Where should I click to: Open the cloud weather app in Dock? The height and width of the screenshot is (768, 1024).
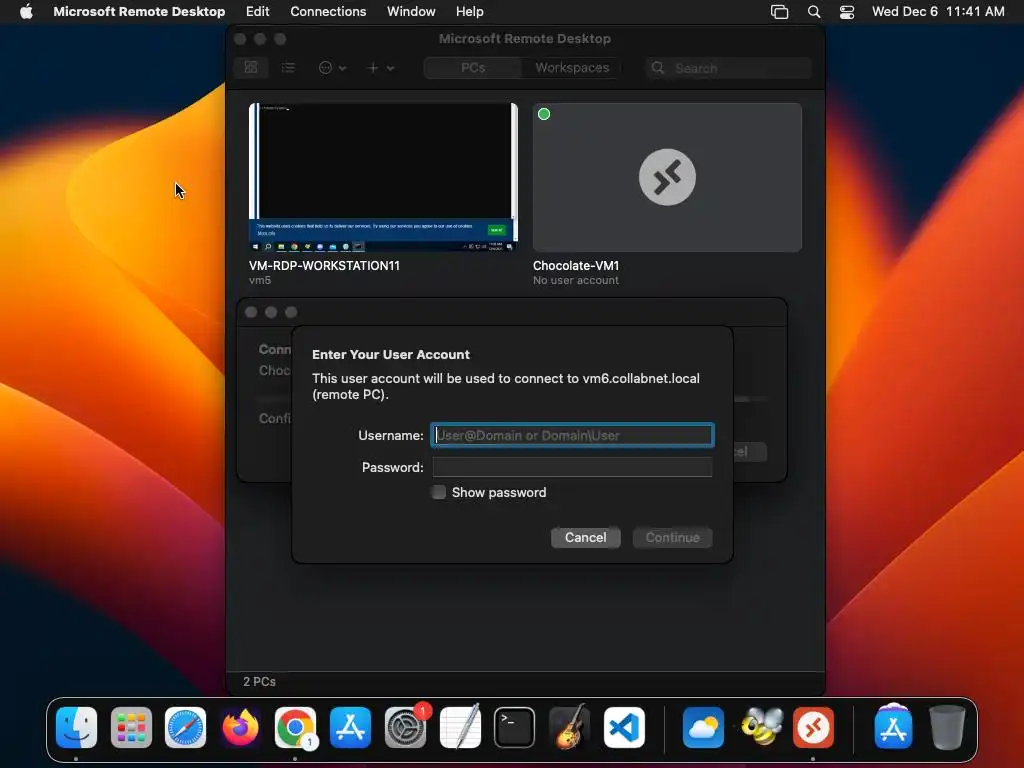tap(703, 728)
